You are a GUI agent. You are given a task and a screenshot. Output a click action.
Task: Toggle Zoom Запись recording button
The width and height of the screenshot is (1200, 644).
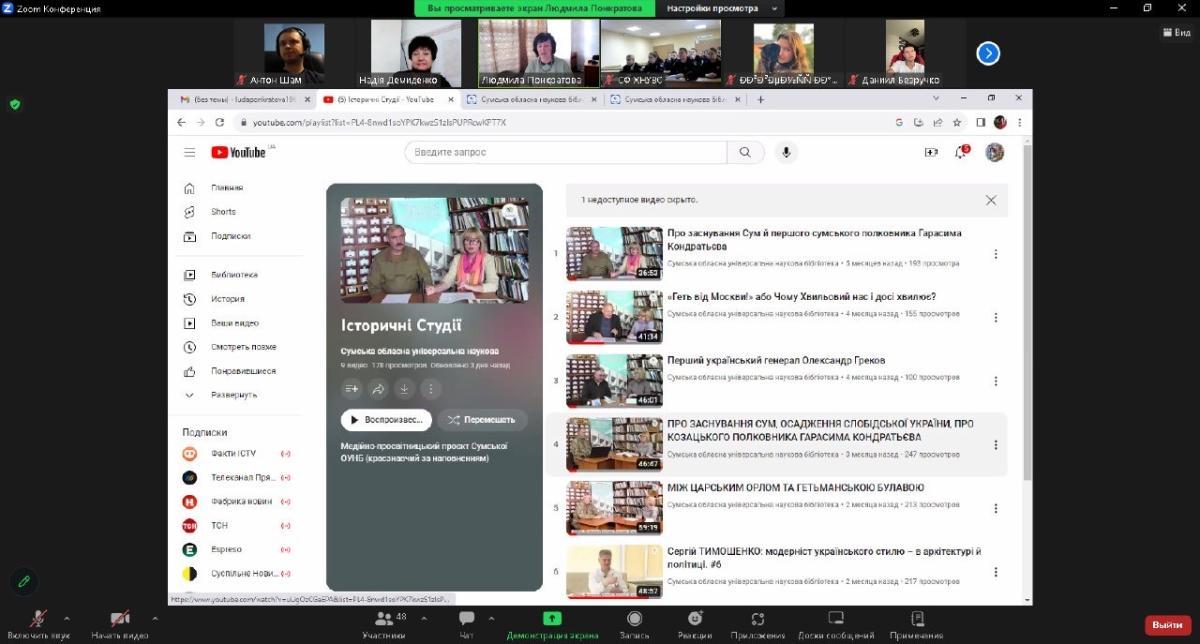click(634, 623)
